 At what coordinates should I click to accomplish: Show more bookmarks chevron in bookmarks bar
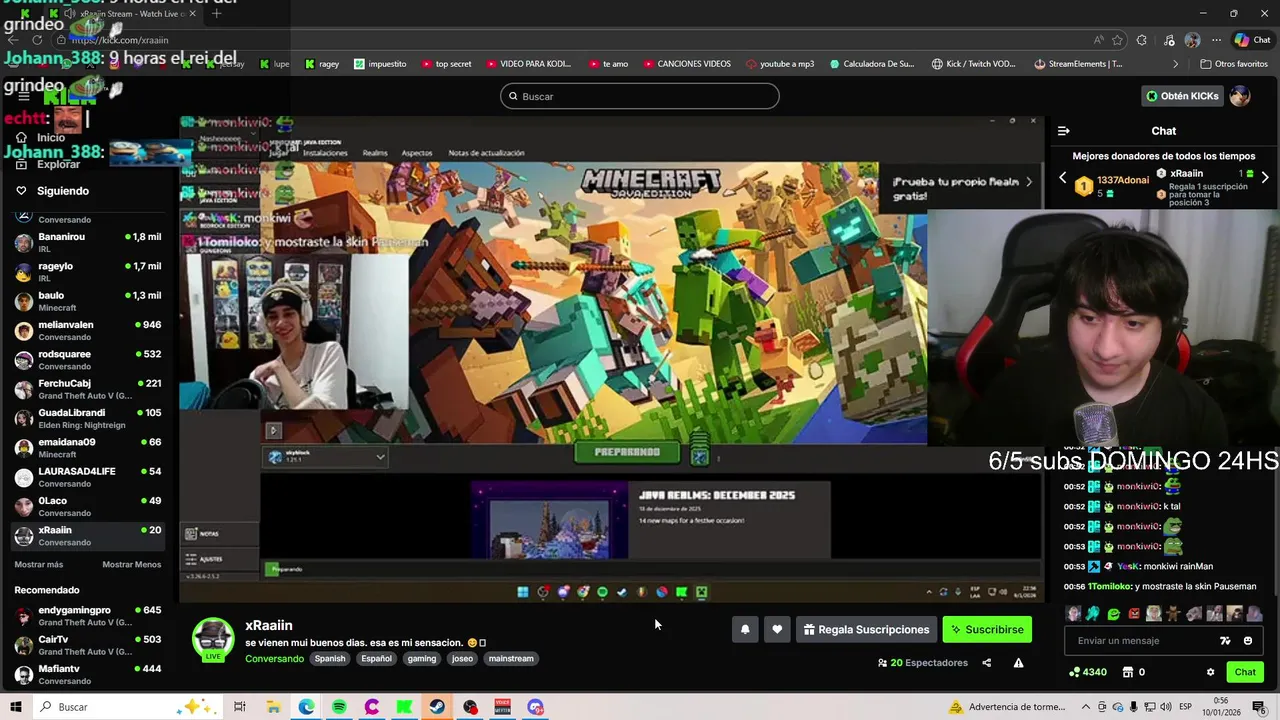click(x=1177, y=64)
